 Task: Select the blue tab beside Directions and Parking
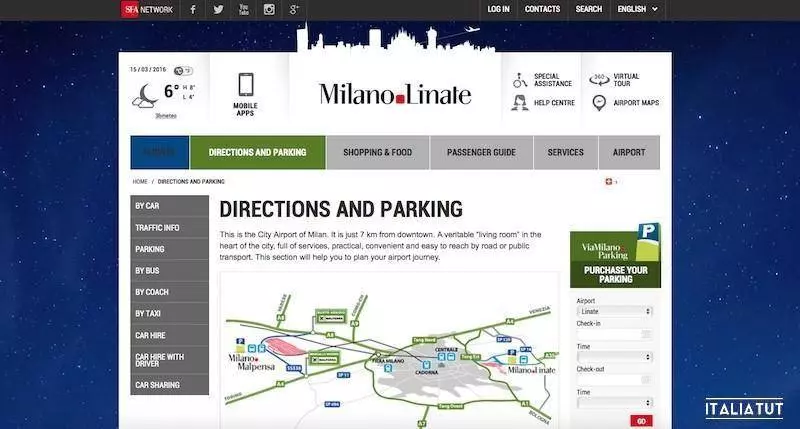tap(160, 152)
